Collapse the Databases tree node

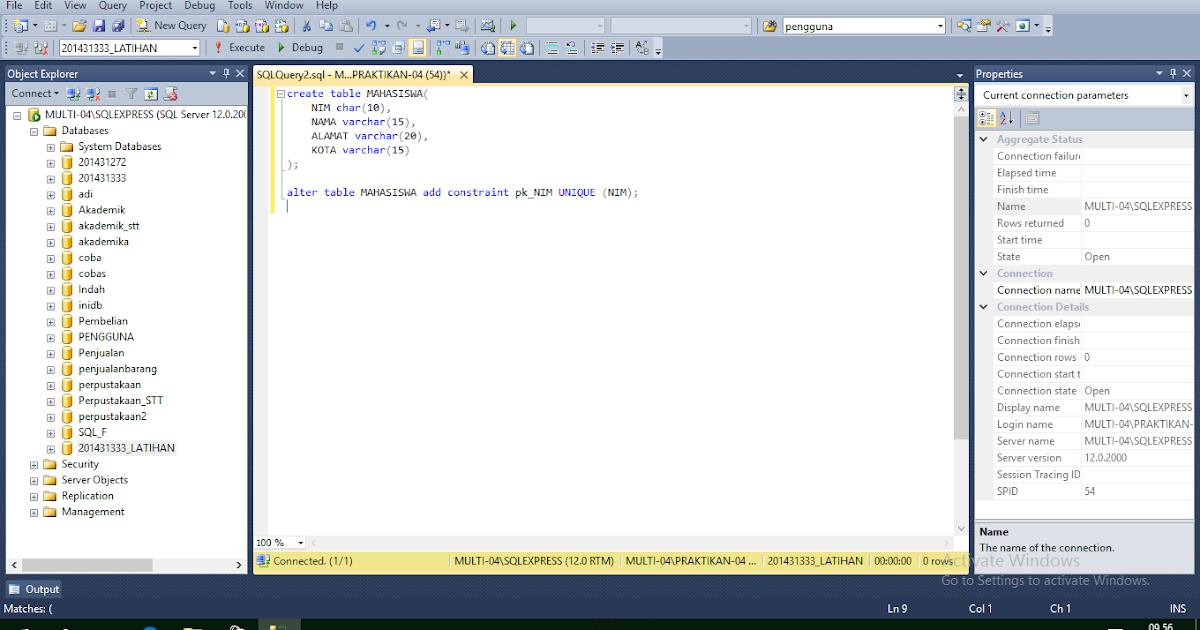pos(34,131)
